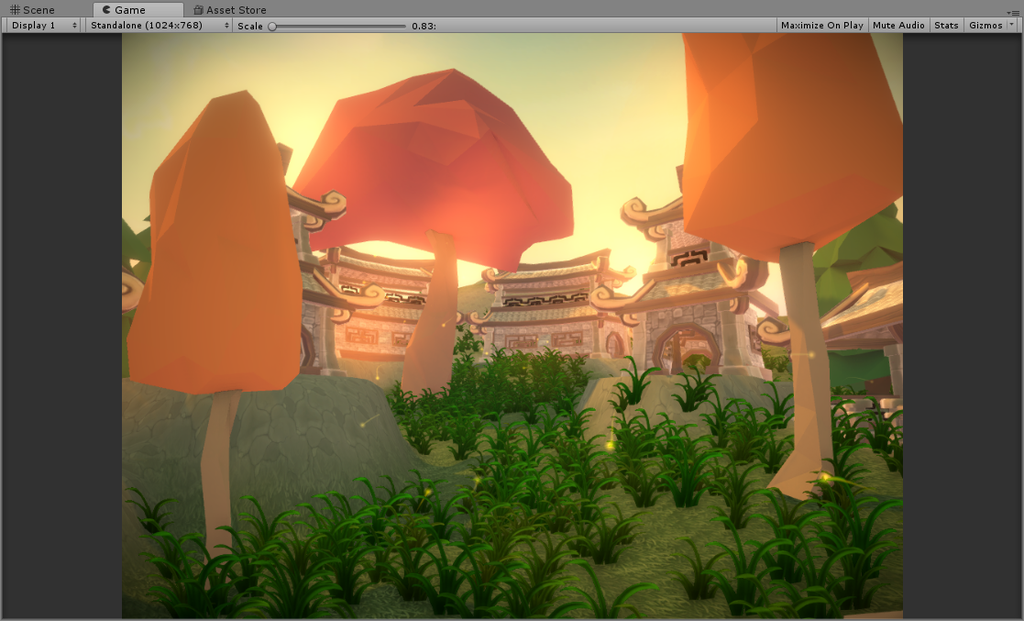Click the Gizmos dropdown arrow icon
Image resolution: width=1024 pixels, height=621 pixels.
click(1011, 25)
